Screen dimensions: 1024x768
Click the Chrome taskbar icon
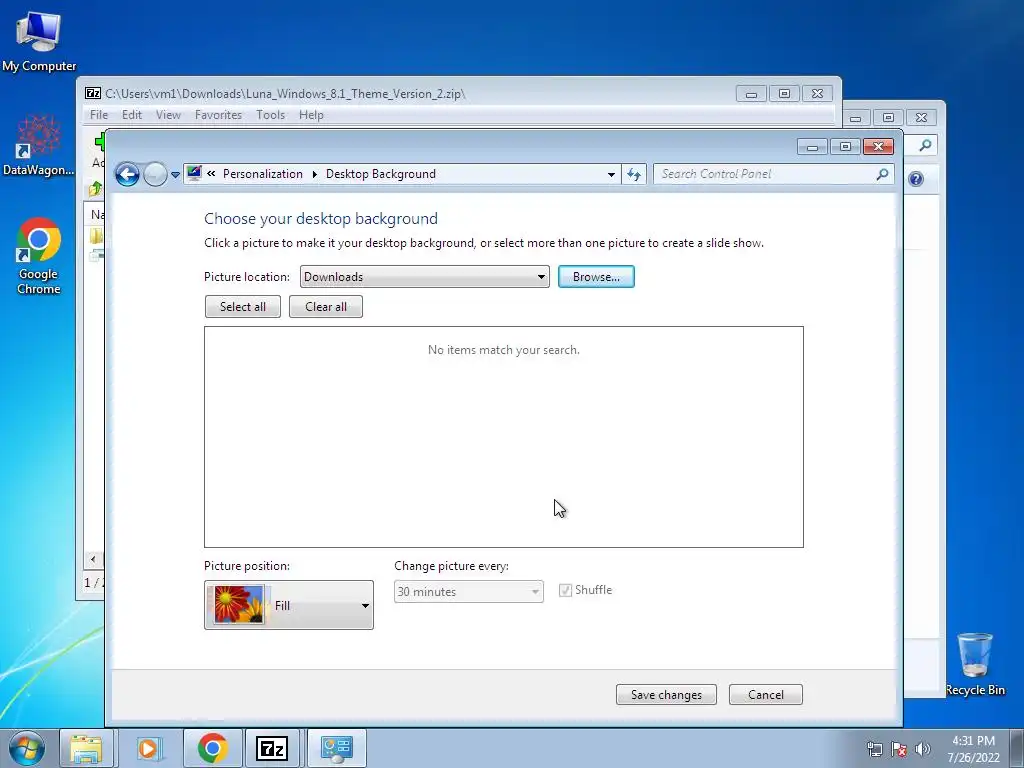click(x=212, y=748)
